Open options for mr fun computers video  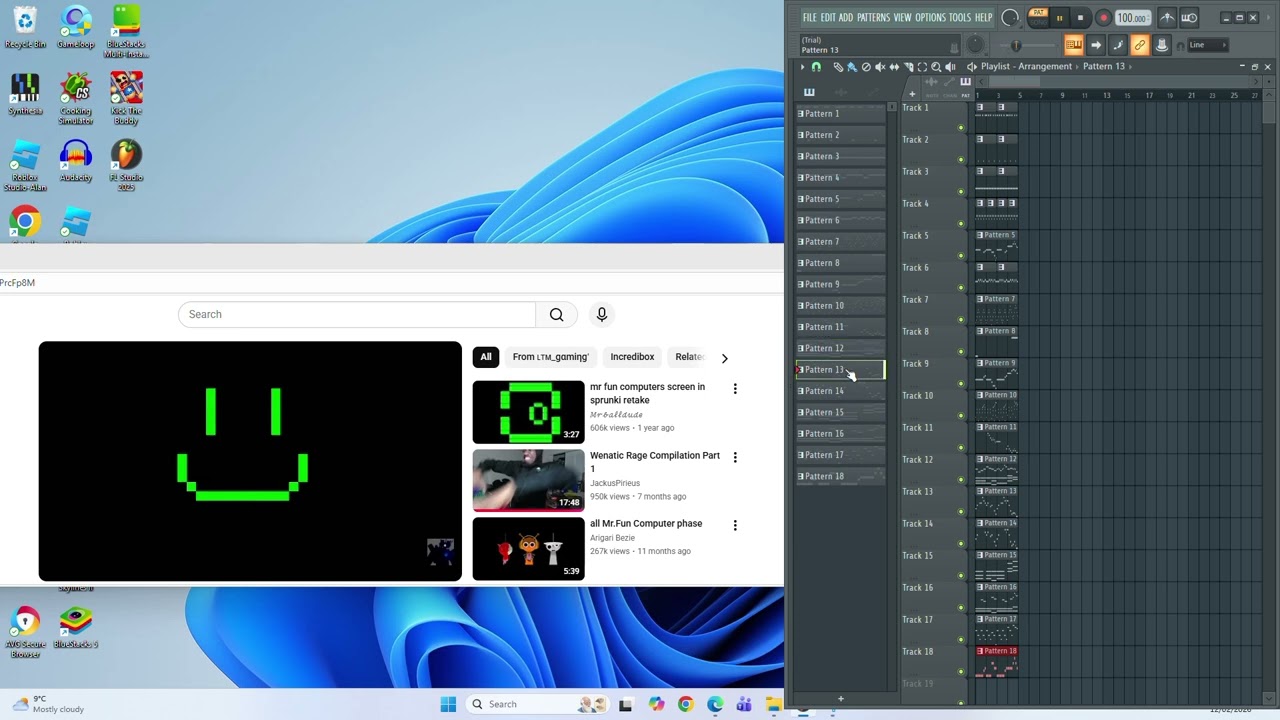tap(735, 389)
